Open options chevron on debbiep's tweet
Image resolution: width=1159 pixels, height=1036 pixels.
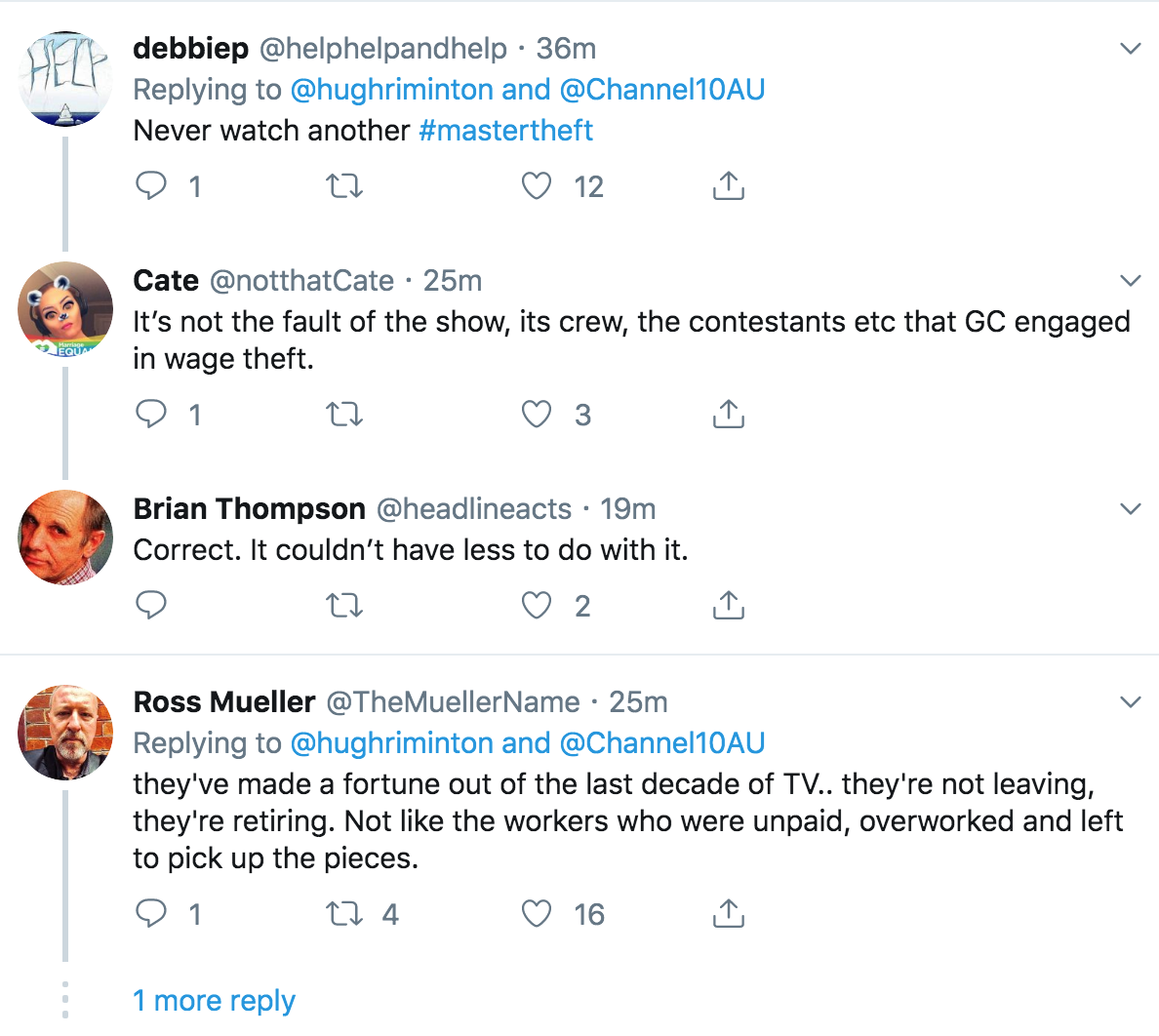1131,49
